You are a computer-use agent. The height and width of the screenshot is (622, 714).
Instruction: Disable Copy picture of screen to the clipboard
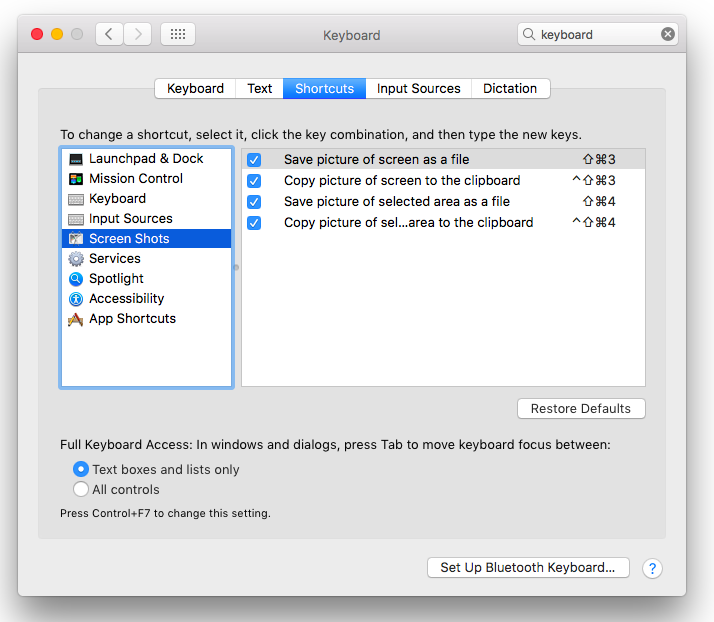254,181
